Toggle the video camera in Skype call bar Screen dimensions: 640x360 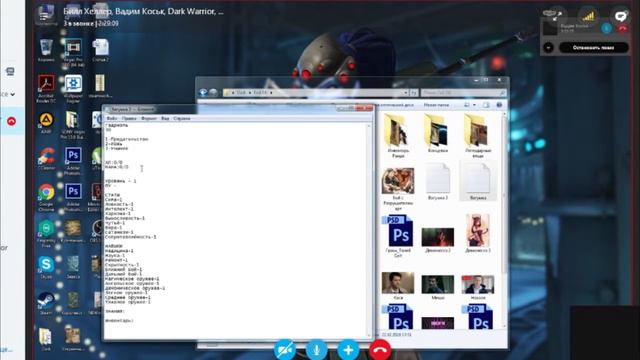point(284,350)
